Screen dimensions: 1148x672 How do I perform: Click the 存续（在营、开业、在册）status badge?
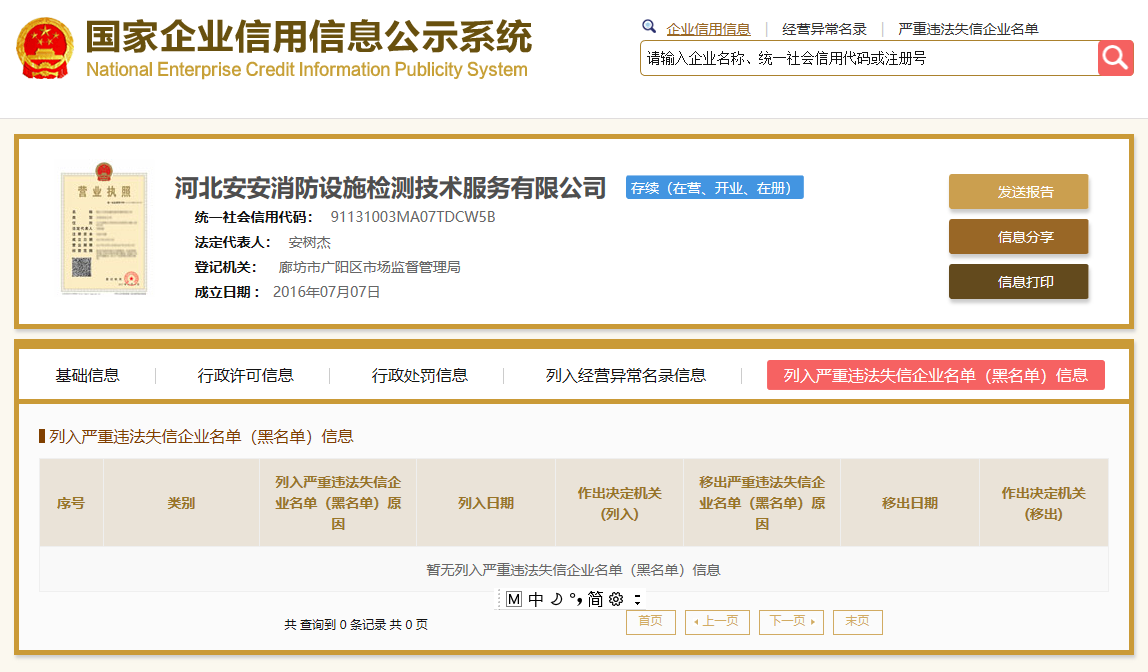point(715,187)
